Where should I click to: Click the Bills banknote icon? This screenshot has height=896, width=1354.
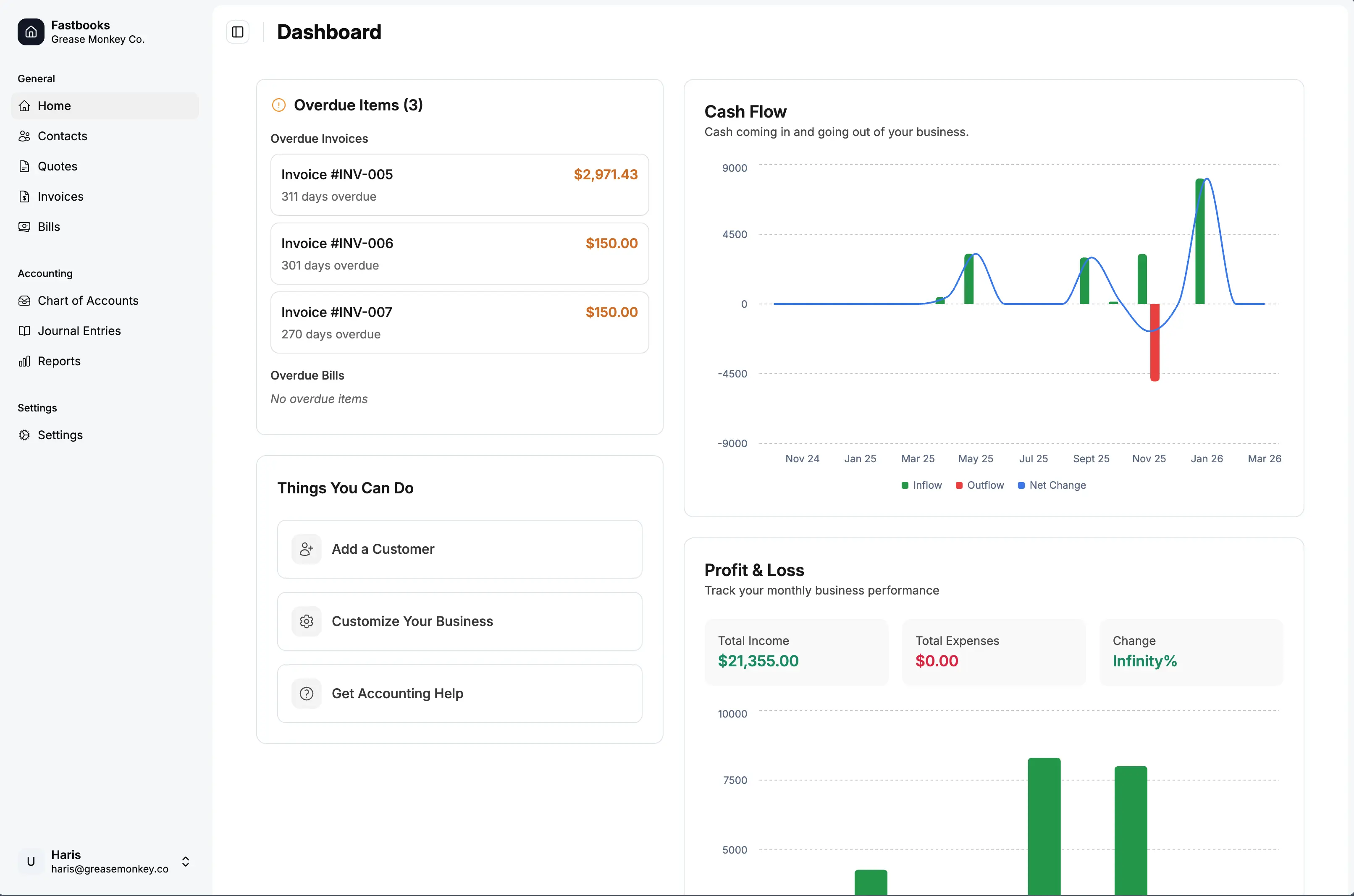(x=24, y=227)
